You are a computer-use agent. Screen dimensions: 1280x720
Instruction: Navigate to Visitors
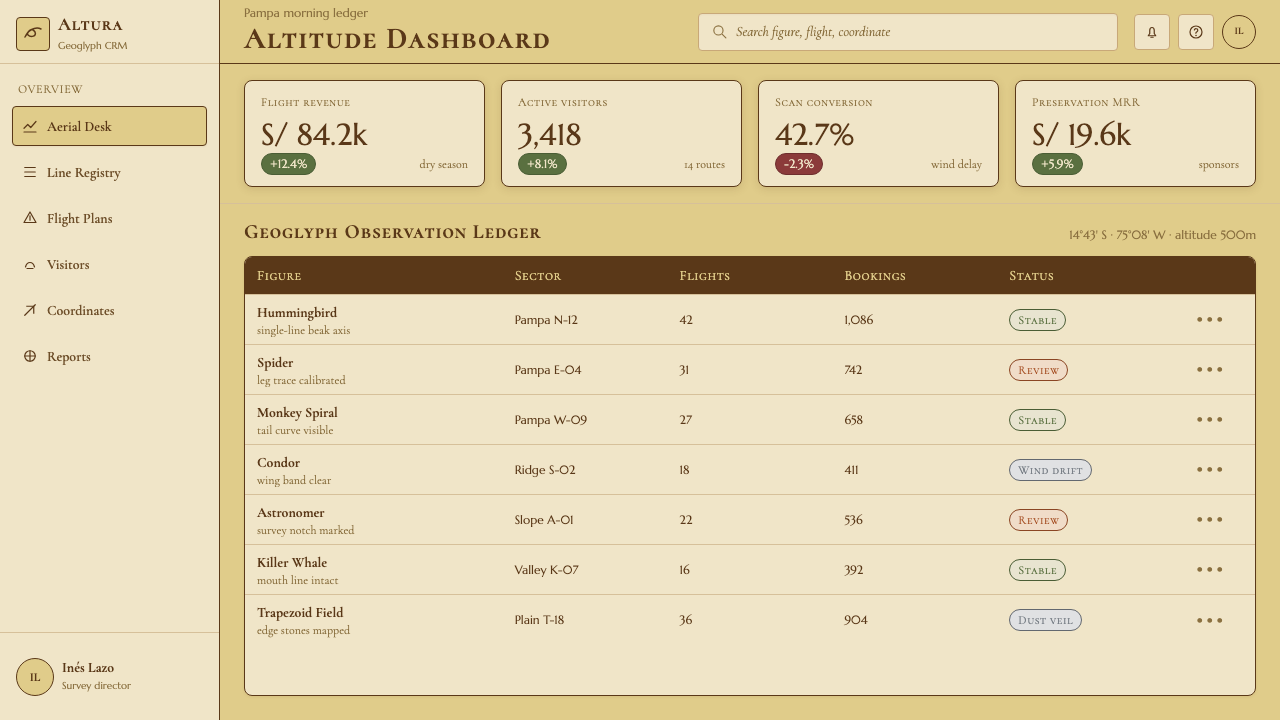click(109, 264)
